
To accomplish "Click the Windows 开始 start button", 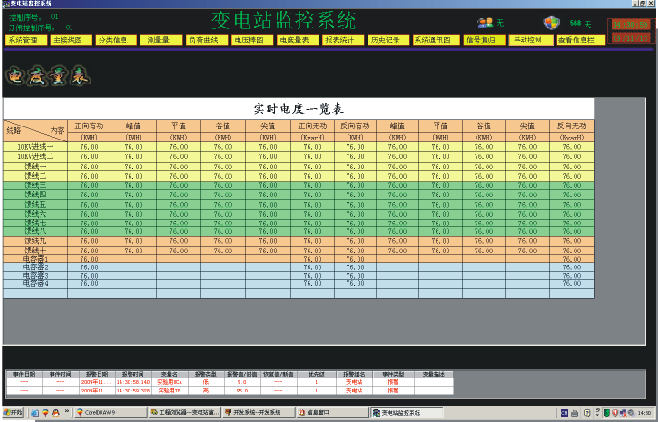I will click(x=15, y=412).
